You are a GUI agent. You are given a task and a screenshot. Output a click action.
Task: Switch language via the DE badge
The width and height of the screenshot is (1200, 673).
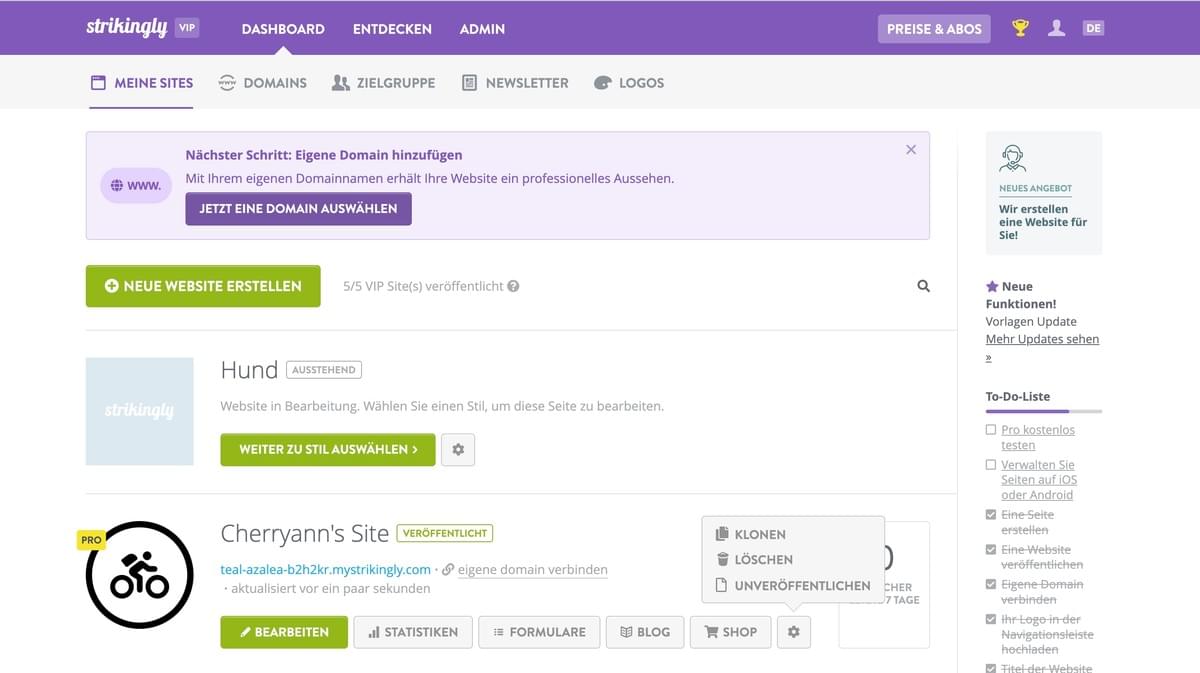[1093, 28]
